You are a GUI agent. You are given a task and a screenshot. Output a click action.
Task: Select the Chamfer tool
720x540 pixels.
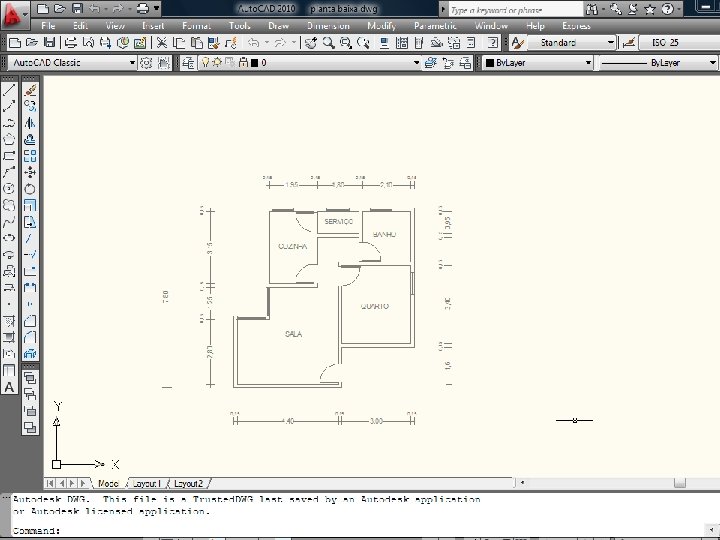[30, 321]
